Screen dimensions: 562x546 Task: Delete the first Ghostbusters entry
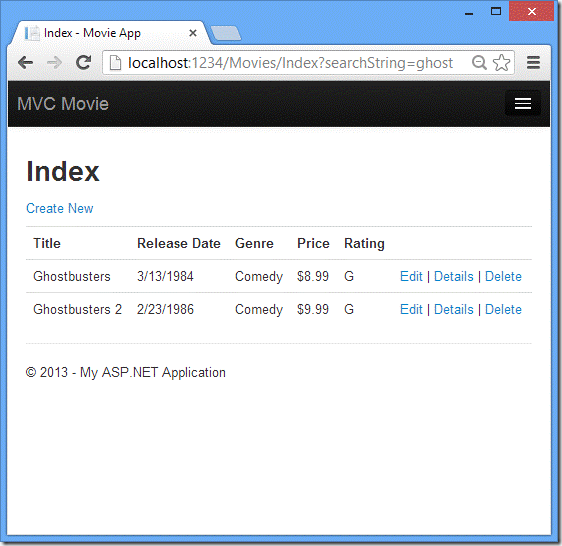(503, 276)
